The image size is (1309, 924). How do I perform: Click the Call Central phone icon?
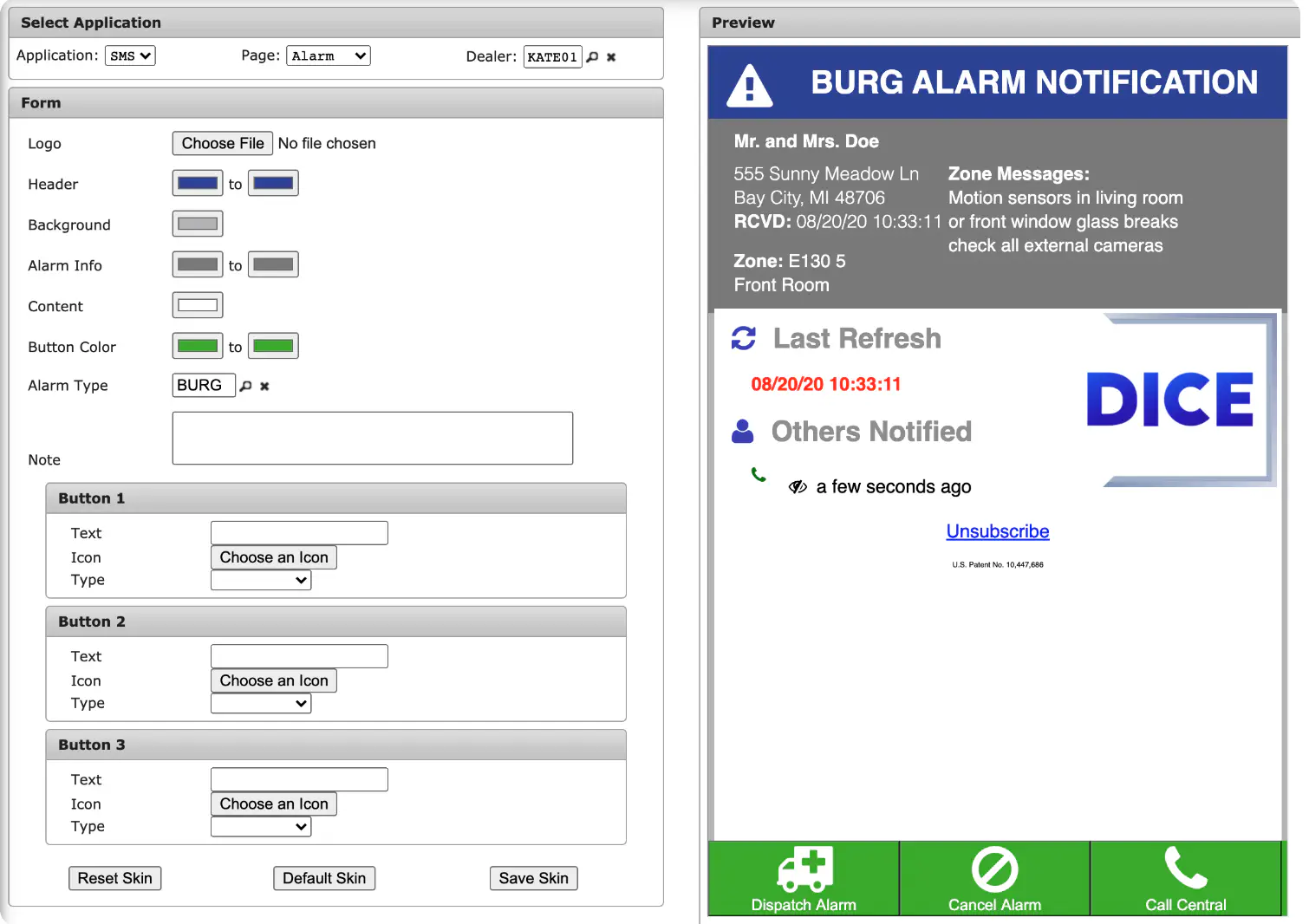(x=1186, y=868)
